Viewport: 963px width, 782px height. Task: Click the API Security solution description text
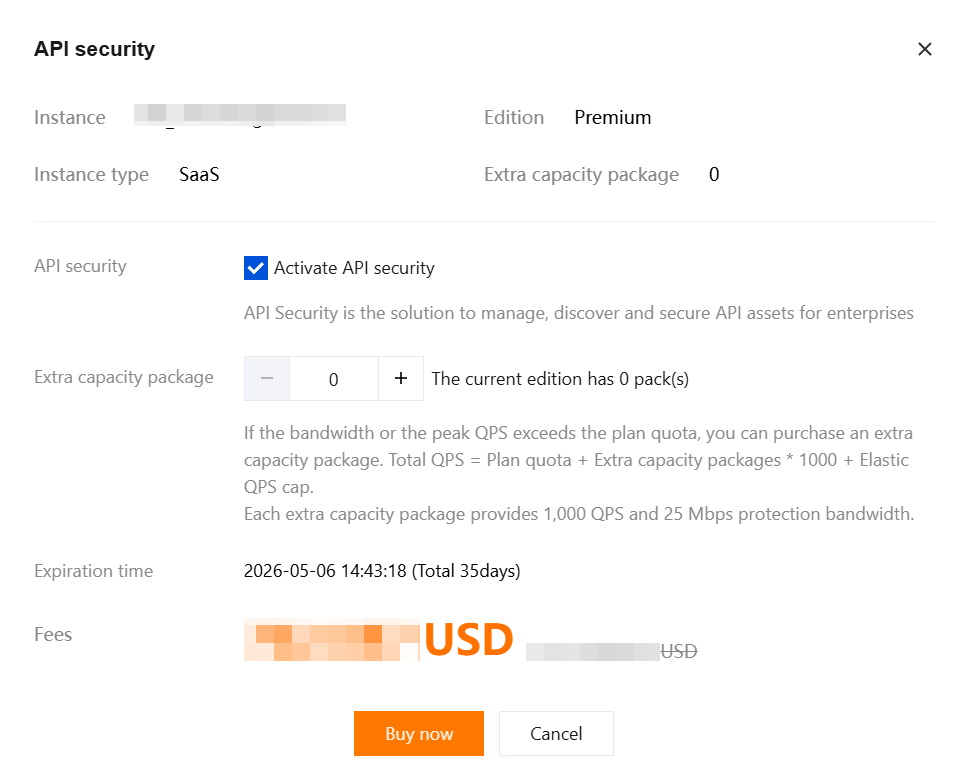pyautogui.click(x=578, y=313)
